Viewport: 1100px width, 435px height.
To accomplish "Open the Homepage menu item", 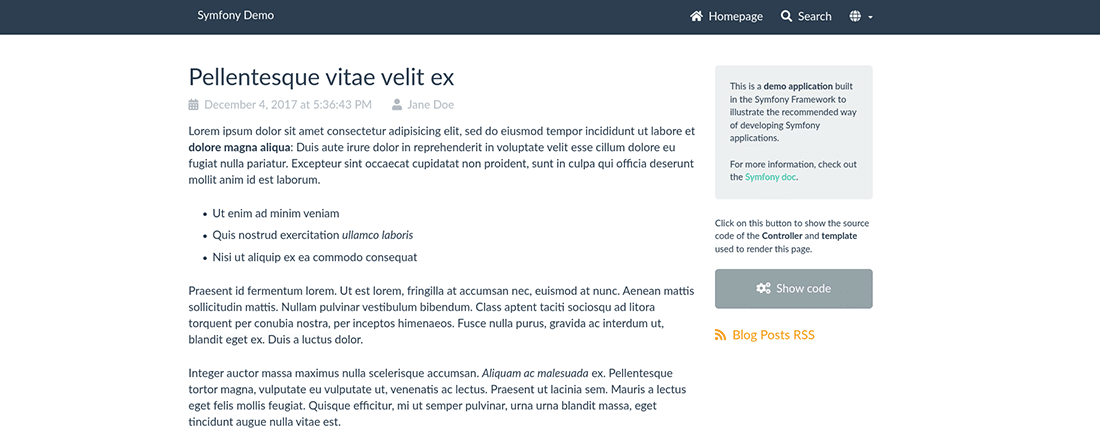I will click(735, 16).
